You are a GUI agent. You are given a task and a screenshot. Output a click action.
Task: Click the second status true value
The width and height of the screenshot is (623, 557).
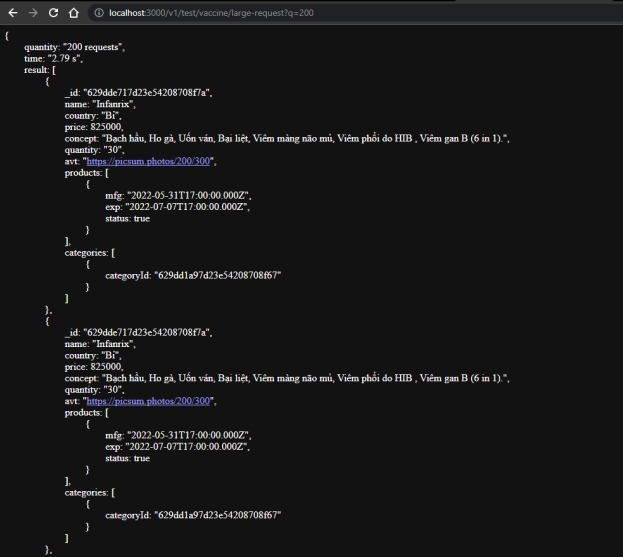pyautogui.click(x=142, y=458)
